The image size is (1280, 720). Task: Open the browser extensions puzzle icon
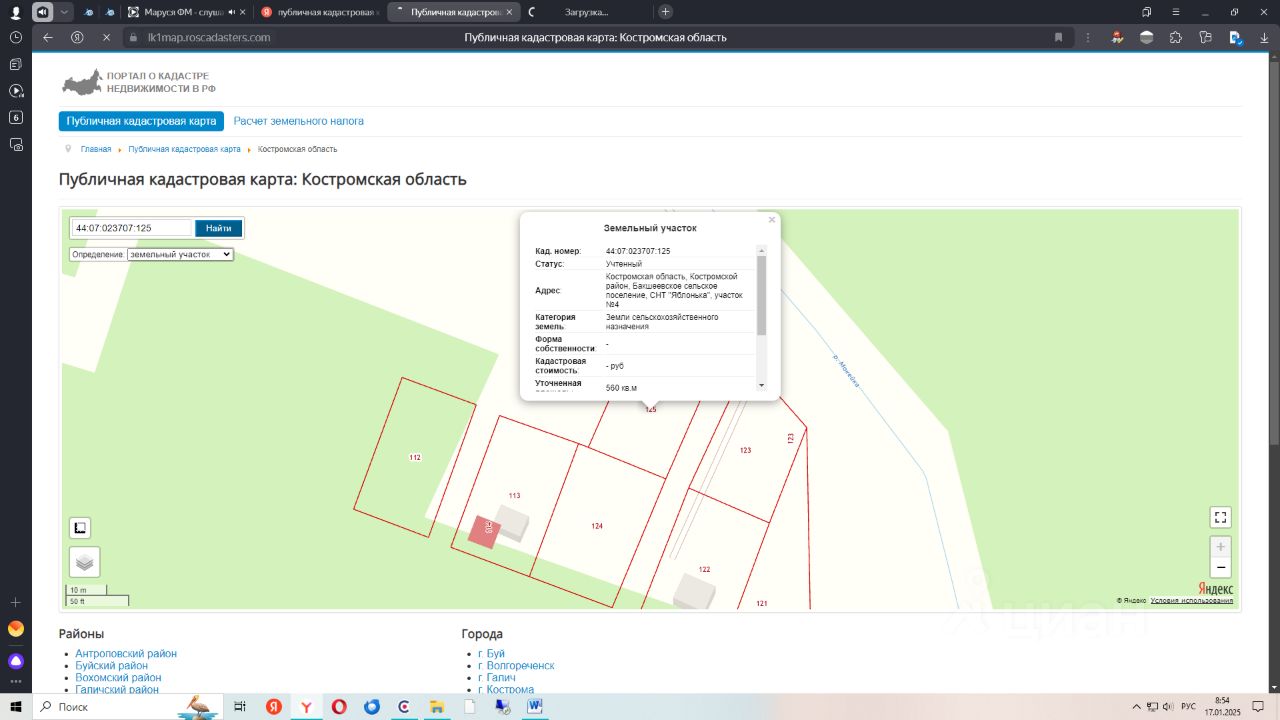click(1176, 37)
